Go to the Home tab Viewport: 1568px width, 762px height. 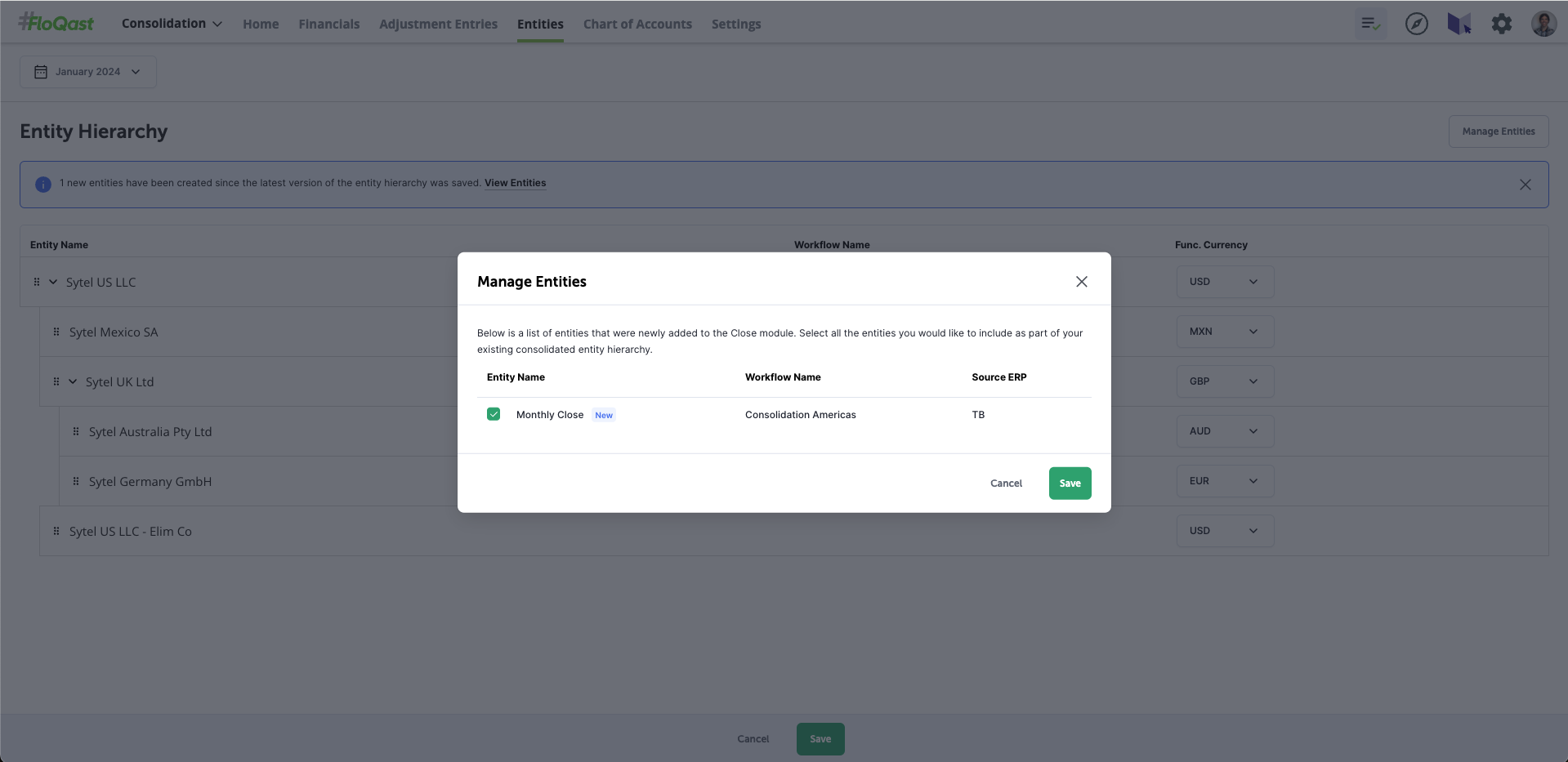tap(261, 25)
